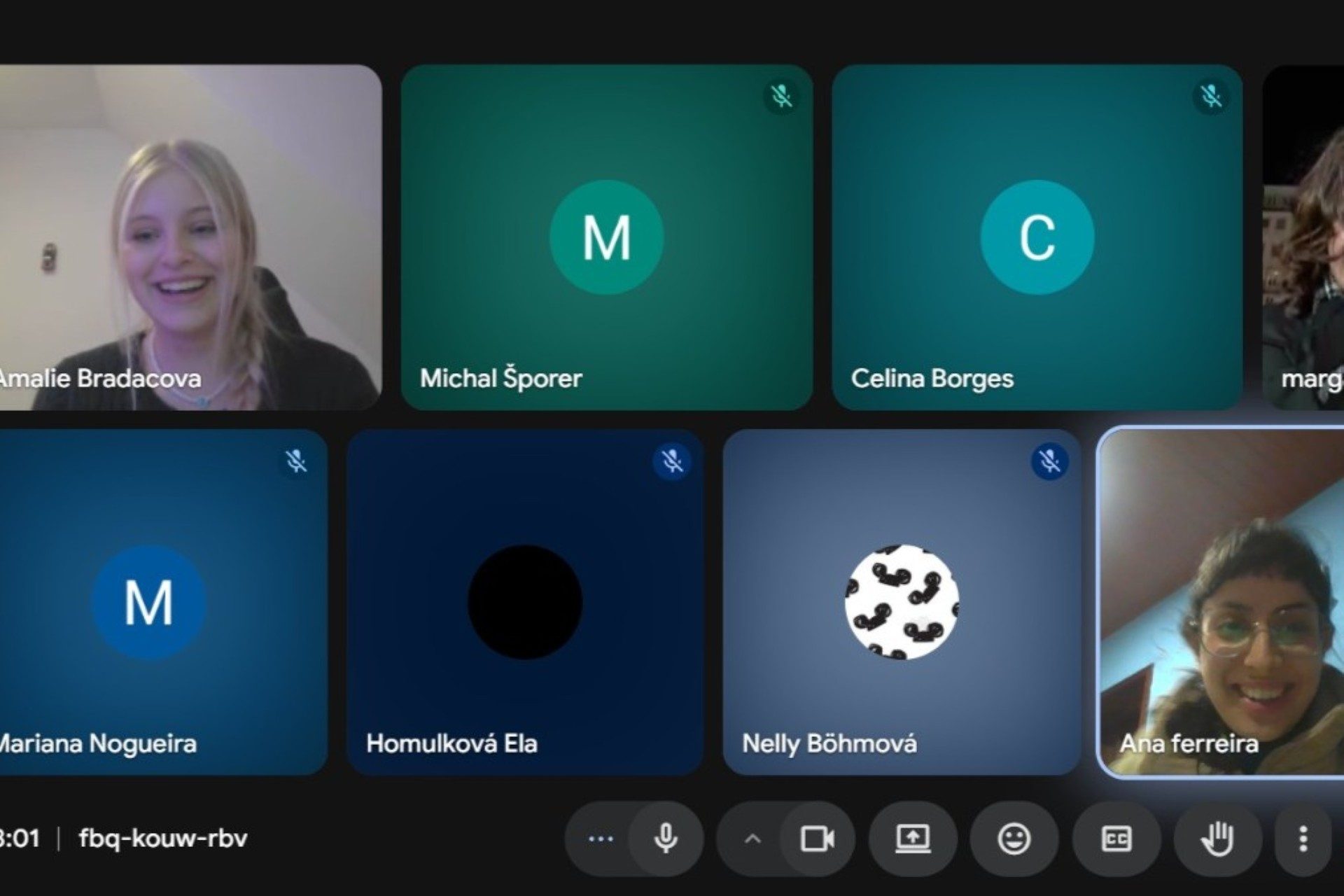Open the emoji reactions button
Viewport: 1344px width, 896px height.
[x=1014, y=838]
